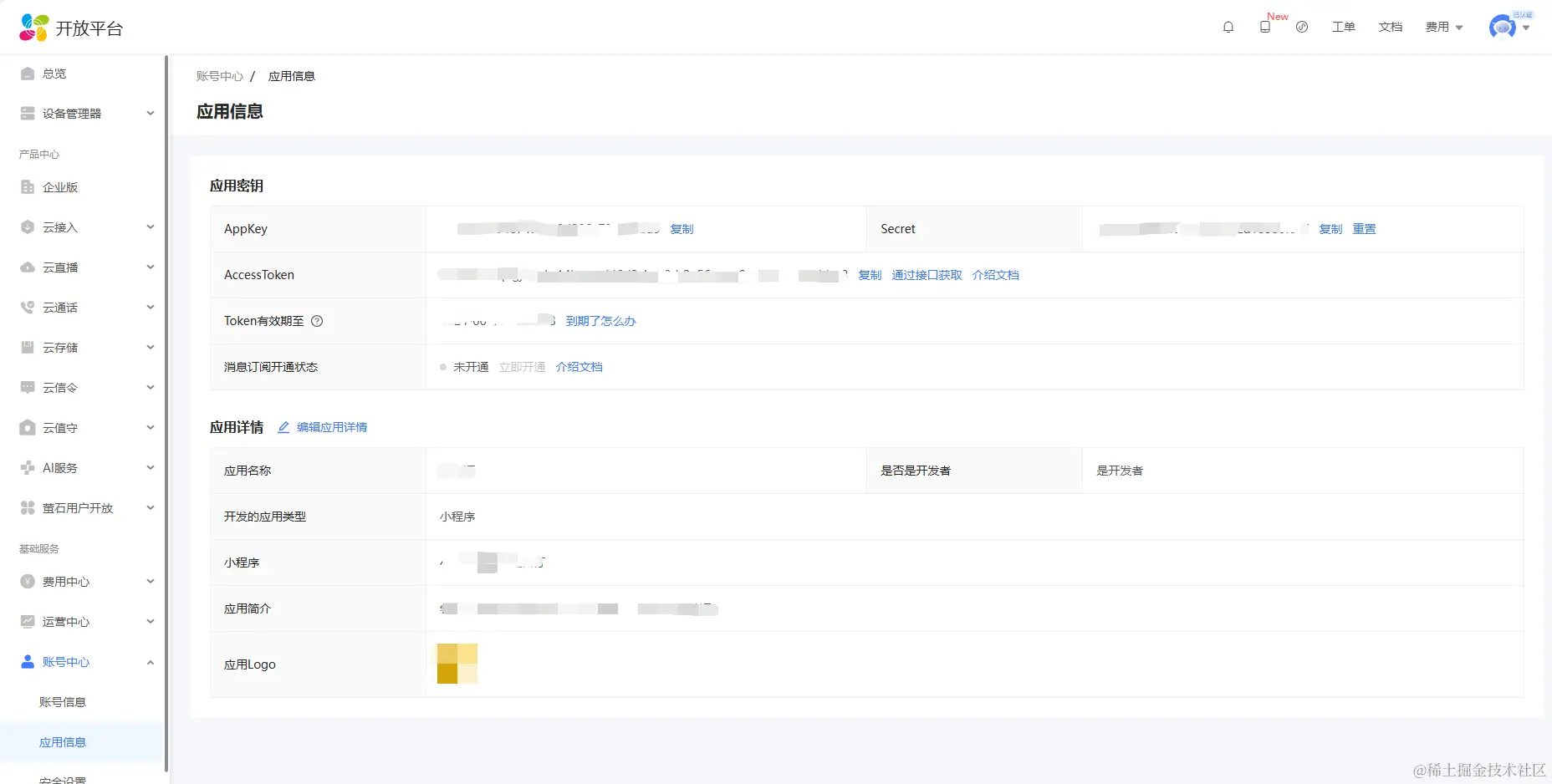Viewport: 1552px width, 784px height.
Task: Click the device icon with New badge
Action: pyautogui.click(x=1265, y=27)
